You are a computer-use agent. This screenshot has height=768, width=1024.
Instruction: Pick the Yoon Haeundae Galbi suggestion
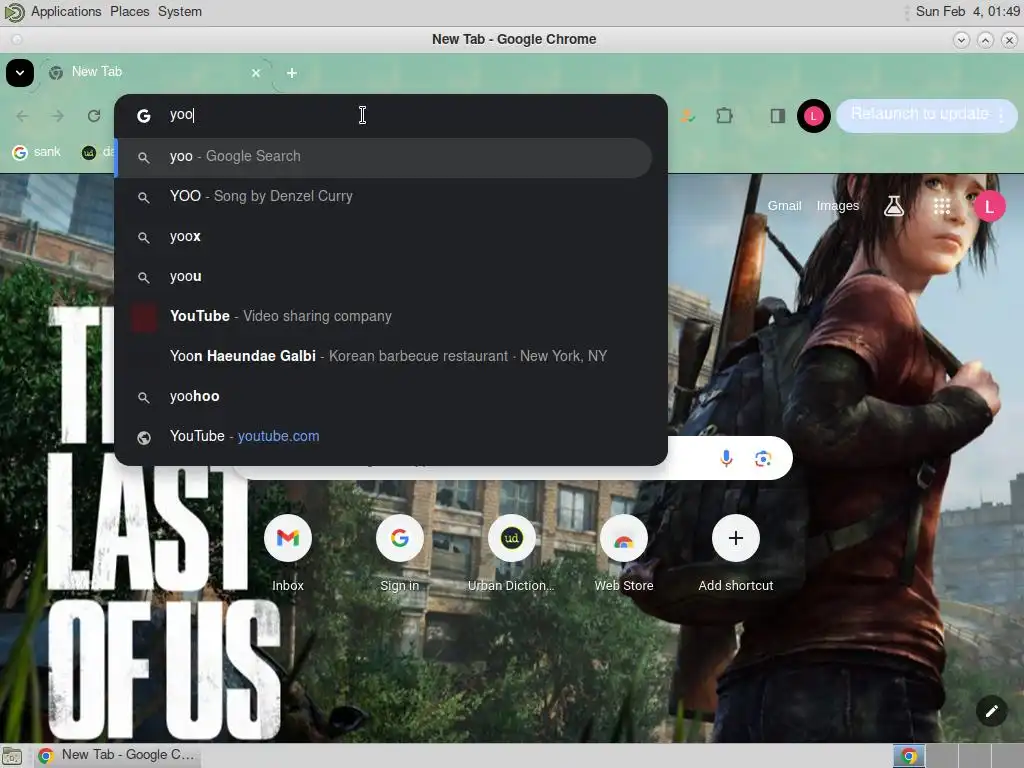(383, 357)
